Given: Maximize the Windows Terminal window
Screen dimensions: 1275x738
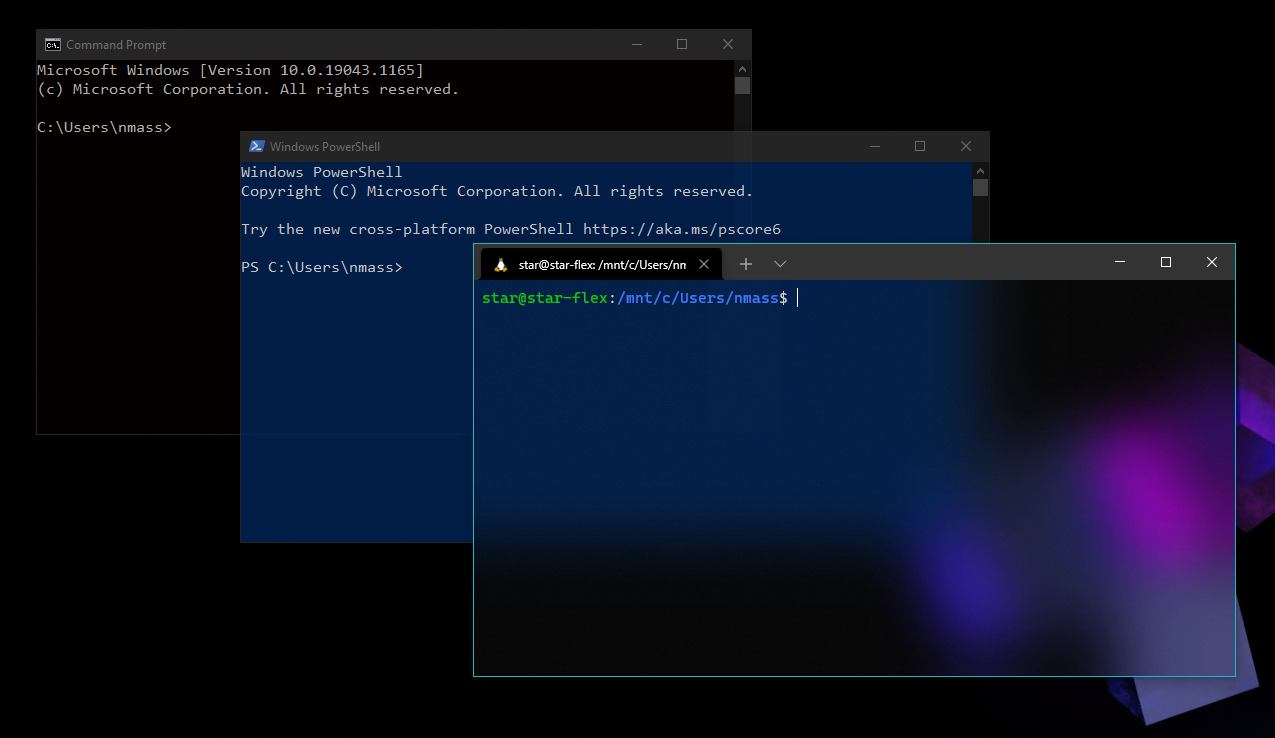Looking at the screenshot, I should coord(1166,262).
